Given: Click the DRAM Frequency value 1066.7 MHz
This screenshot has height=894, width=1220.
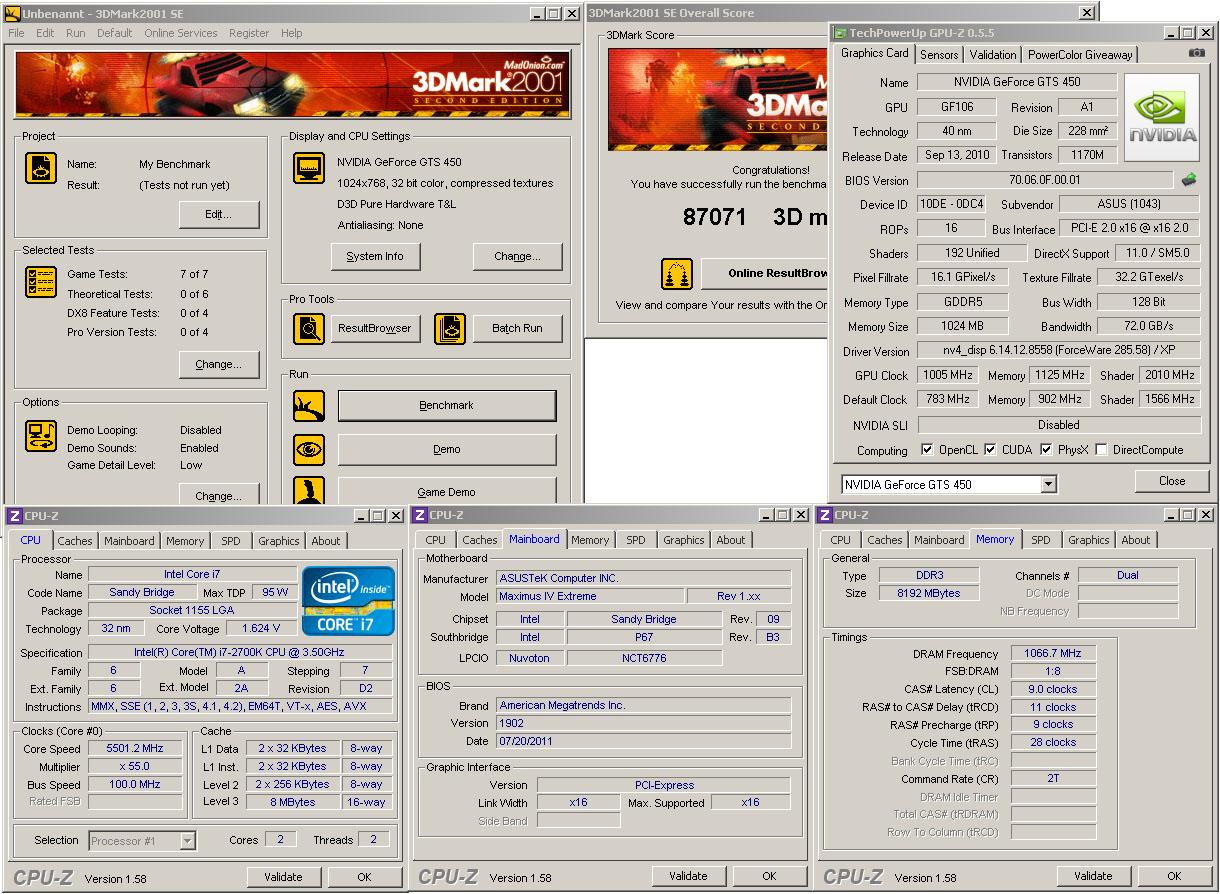Looking at the screenshot, I should point(1053,653).
